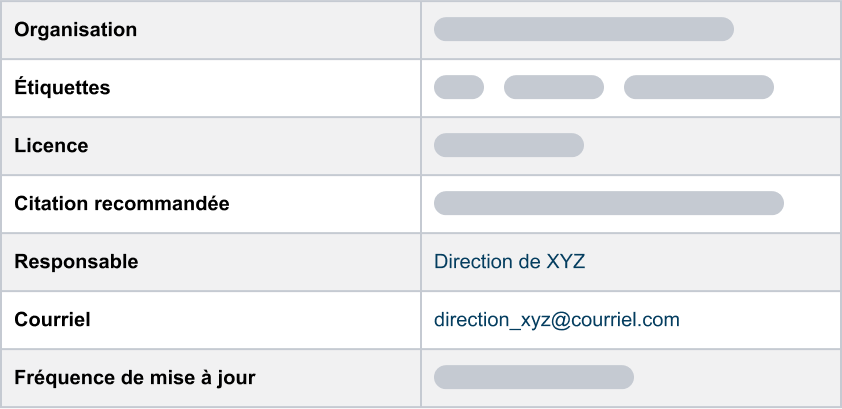Viewport: 842px width, 409px height.
Task: Select the Licence row label
Action: pos(51,146)
